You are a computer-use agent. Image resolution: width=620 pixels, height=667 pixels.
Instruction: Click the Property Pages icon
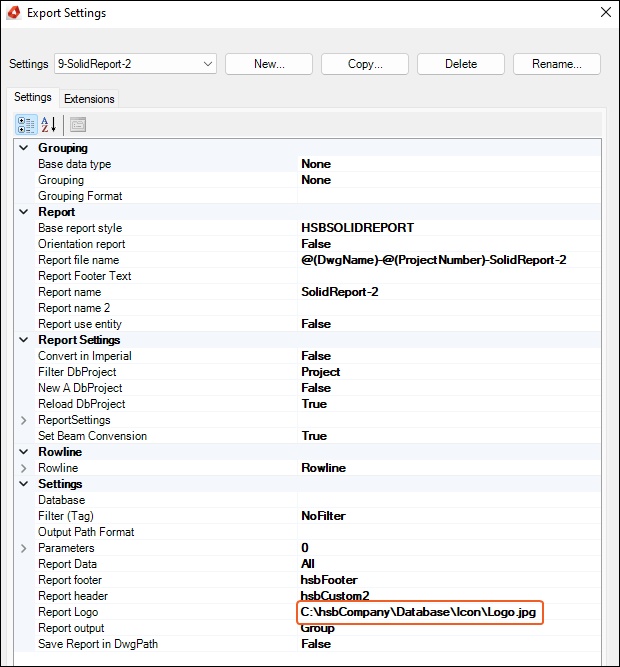78,125
